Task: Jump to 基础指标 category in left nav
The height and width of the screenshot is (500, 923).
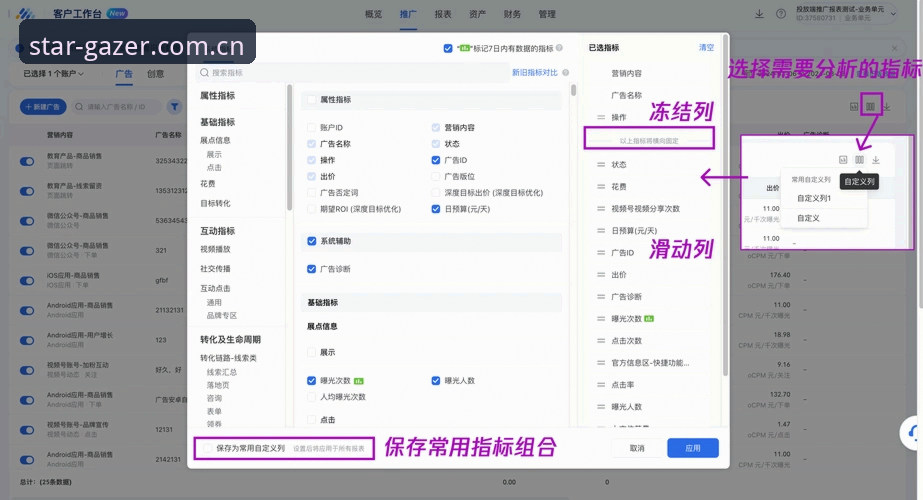Action: click(x=217, y=122)
